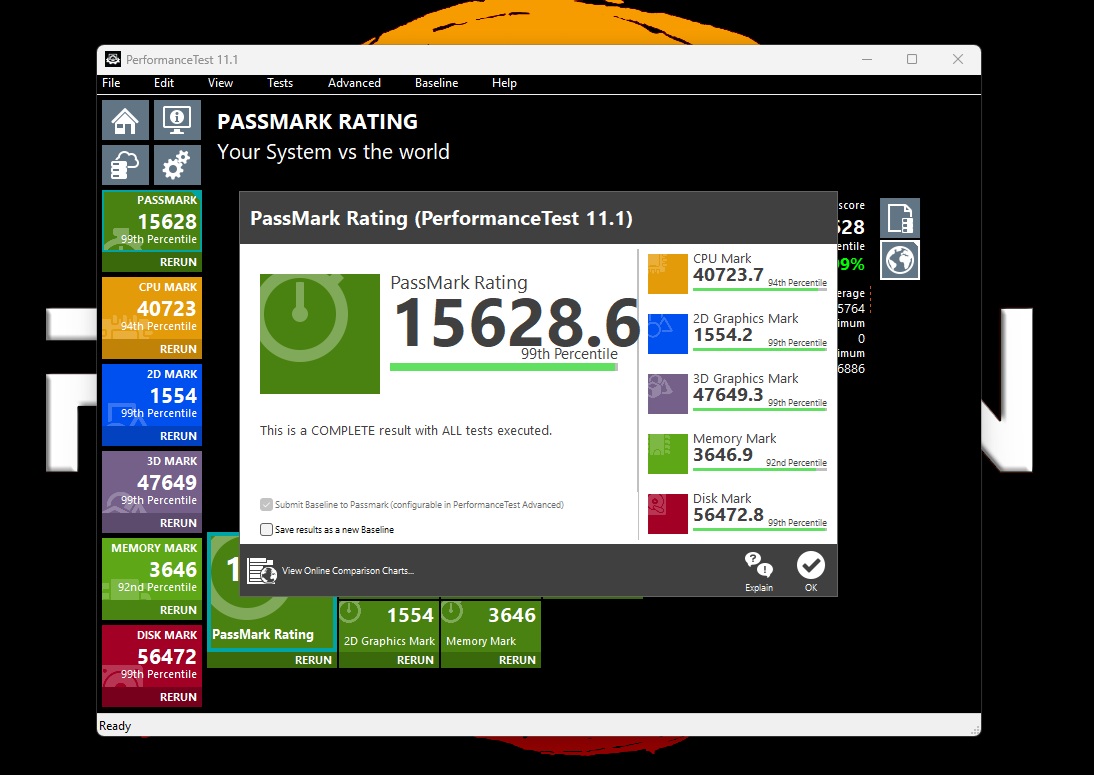
Task: Click the globe world comparison icon
Action: [900, 260]
